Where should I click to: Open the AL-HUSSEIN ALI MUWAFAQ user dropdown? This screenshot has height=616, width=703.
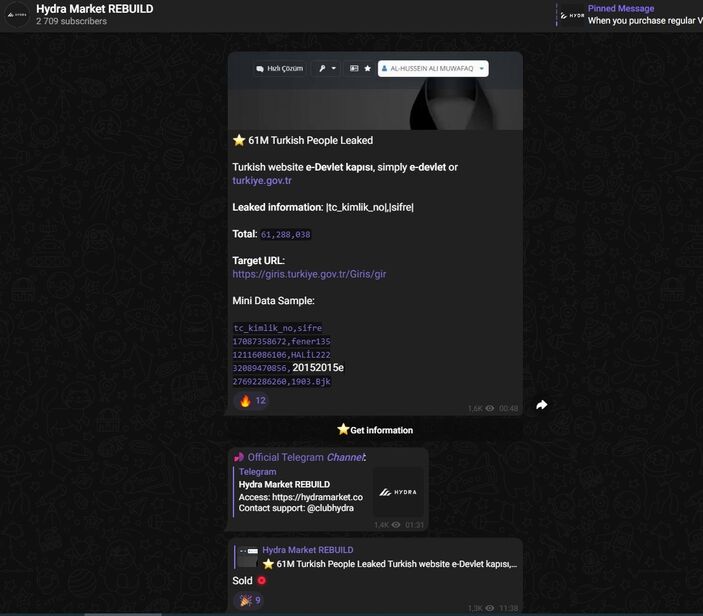tap(432, 69)
